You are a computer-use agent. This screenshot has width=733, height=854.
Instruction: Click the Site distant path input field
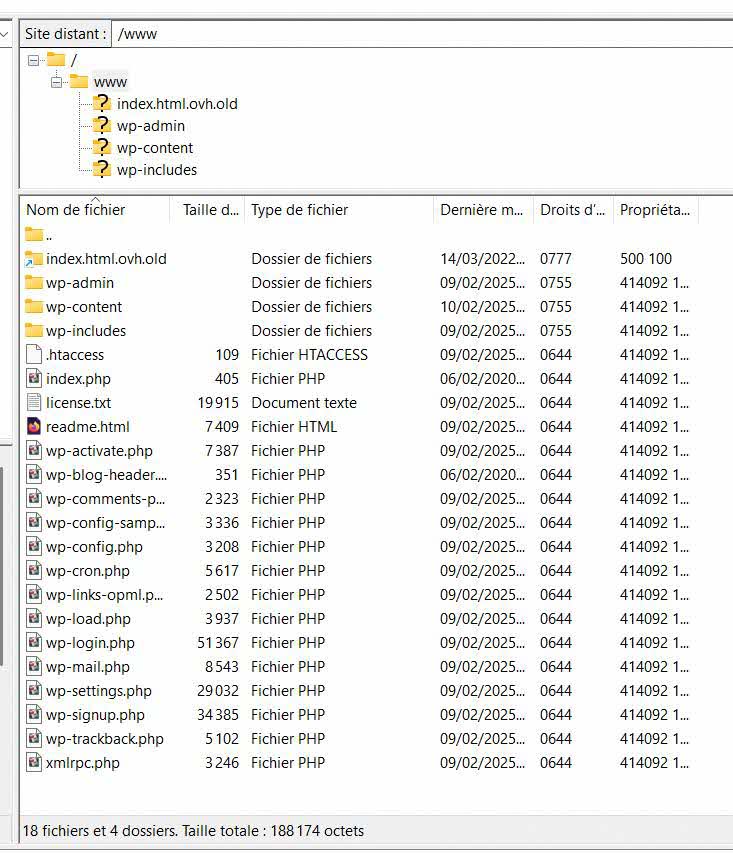pyautogui.click(x=420, y=34)
